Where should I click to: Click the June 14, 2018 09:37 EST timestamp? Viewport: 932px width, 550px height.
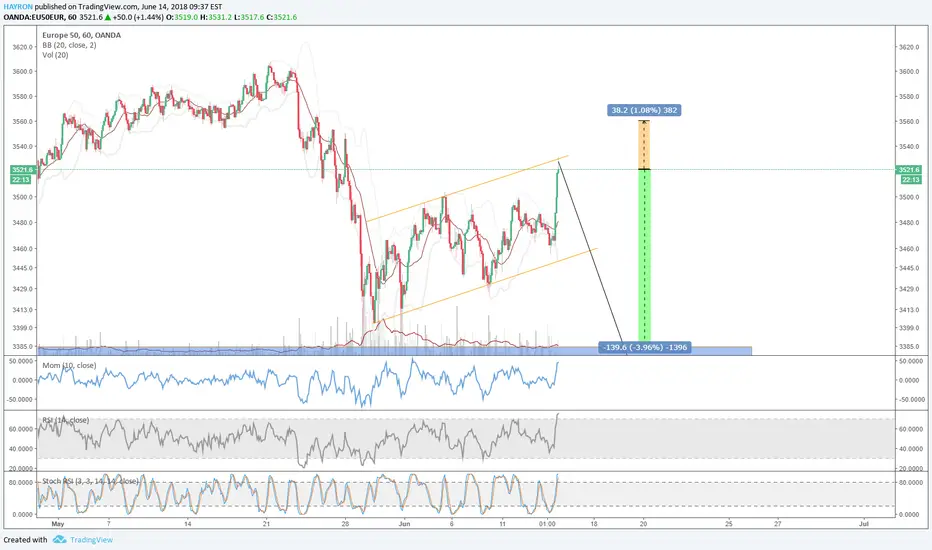181,7
